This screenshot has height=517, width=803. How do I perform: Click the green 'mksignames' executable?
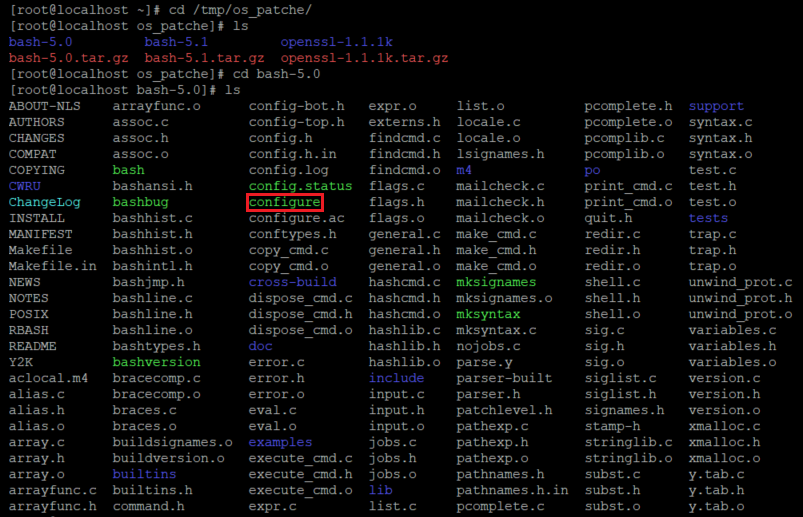pyautogui.click(x=496, y=282)
